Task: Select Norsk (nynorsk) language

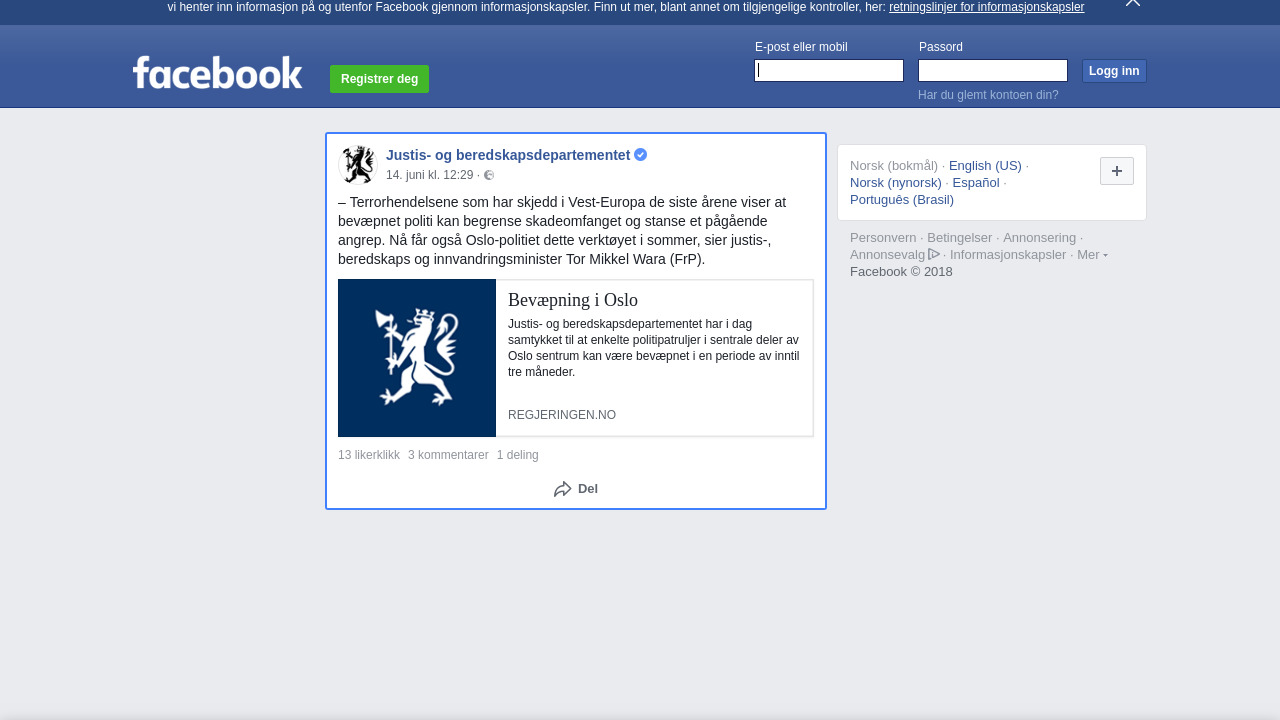Action: (895, 183)
